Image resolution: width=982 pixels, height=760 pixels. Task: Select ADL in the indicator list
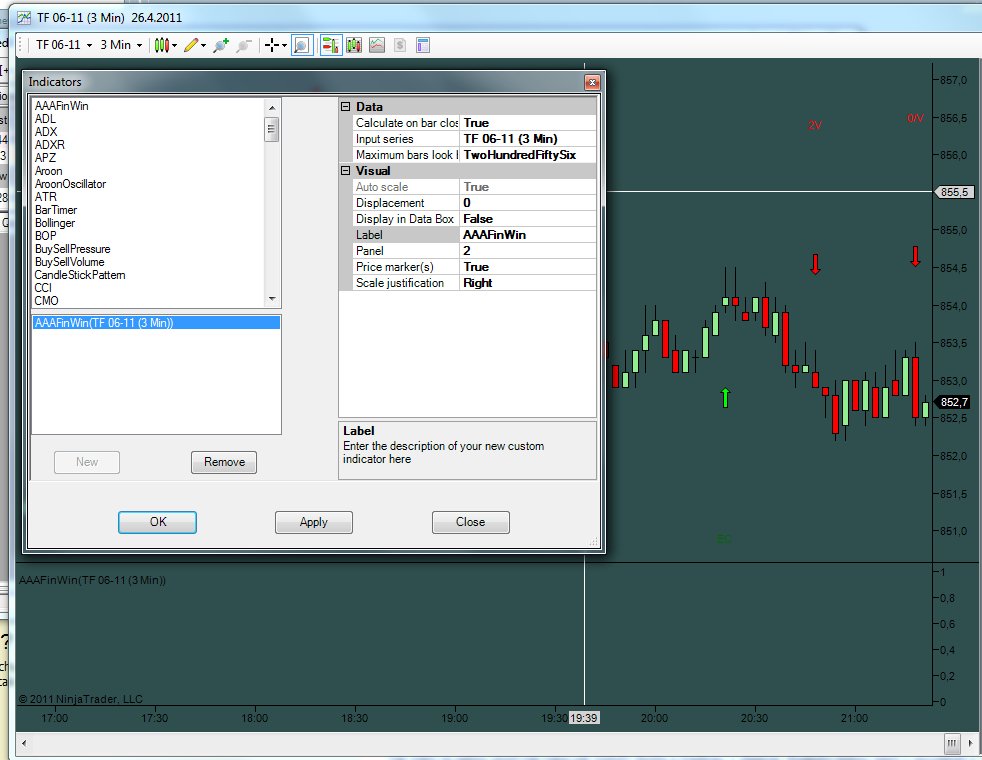tap(45, 119)
